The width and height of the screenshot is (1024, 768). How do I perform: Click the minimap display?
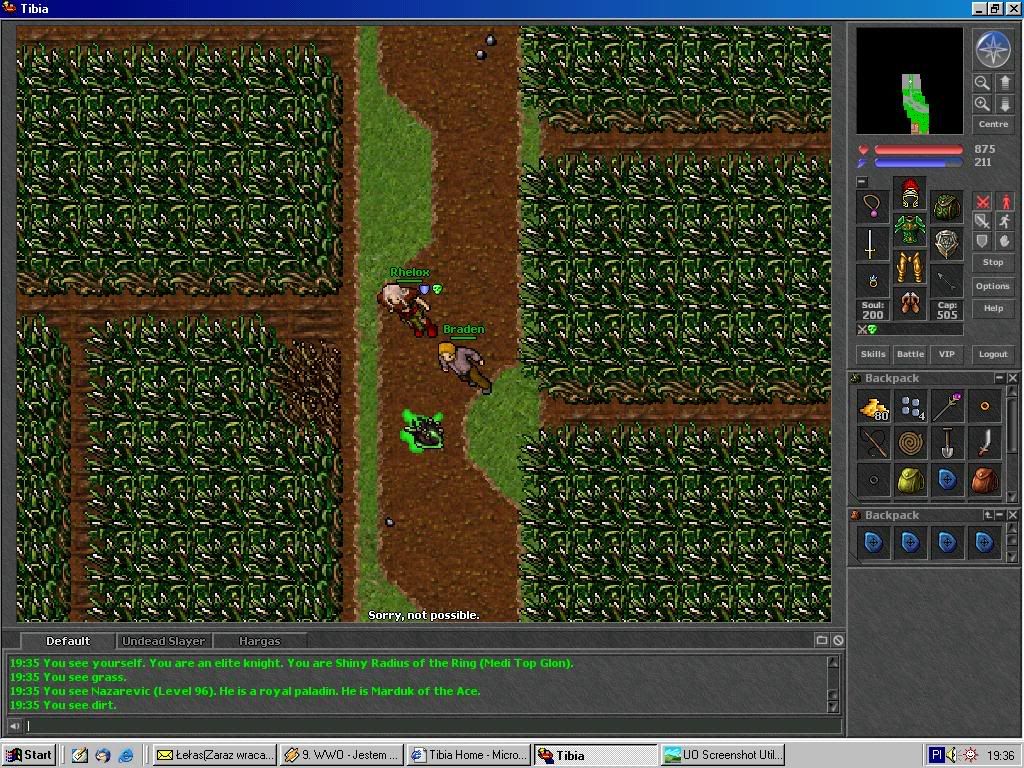click(910, 81)
